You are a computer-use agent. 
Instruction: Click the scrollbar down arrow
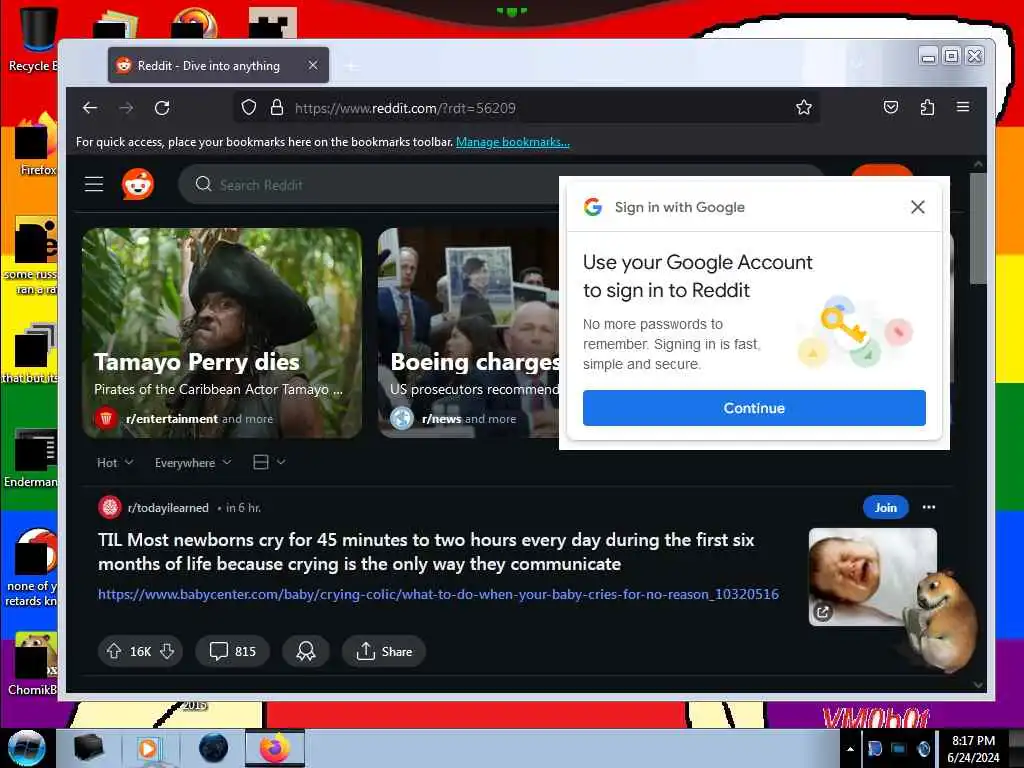click(x=978, y=685)
